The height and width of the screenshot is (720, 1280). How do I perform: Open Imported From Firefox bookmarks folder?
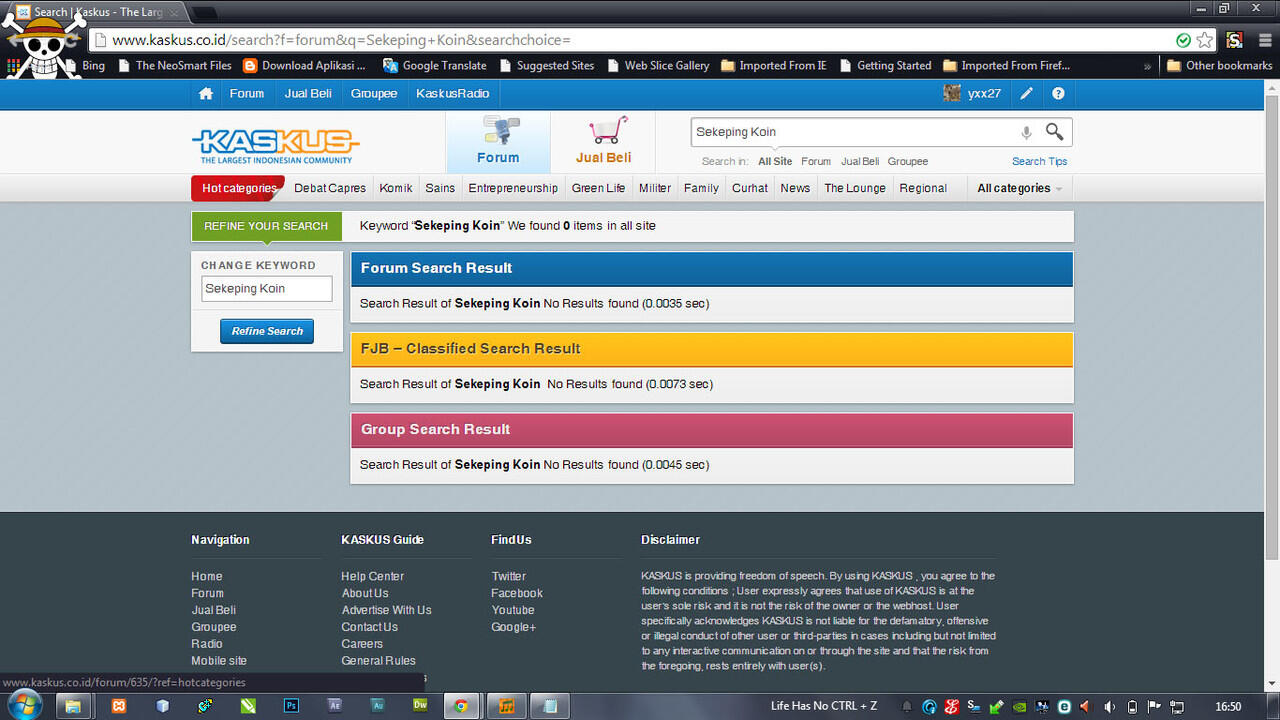[x=1006, y=66]
